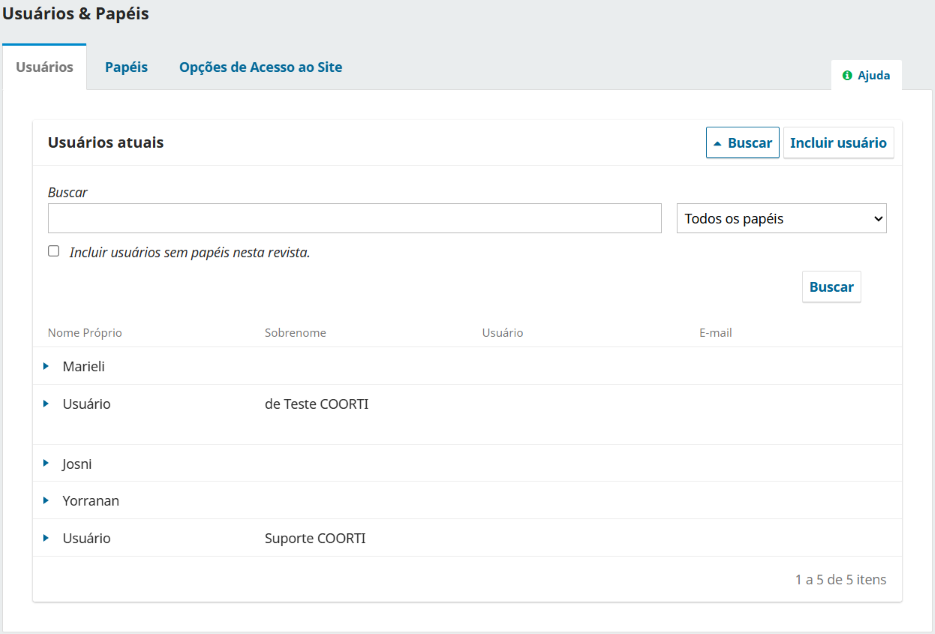Click the E-mail column header

[x=715, y=333]
